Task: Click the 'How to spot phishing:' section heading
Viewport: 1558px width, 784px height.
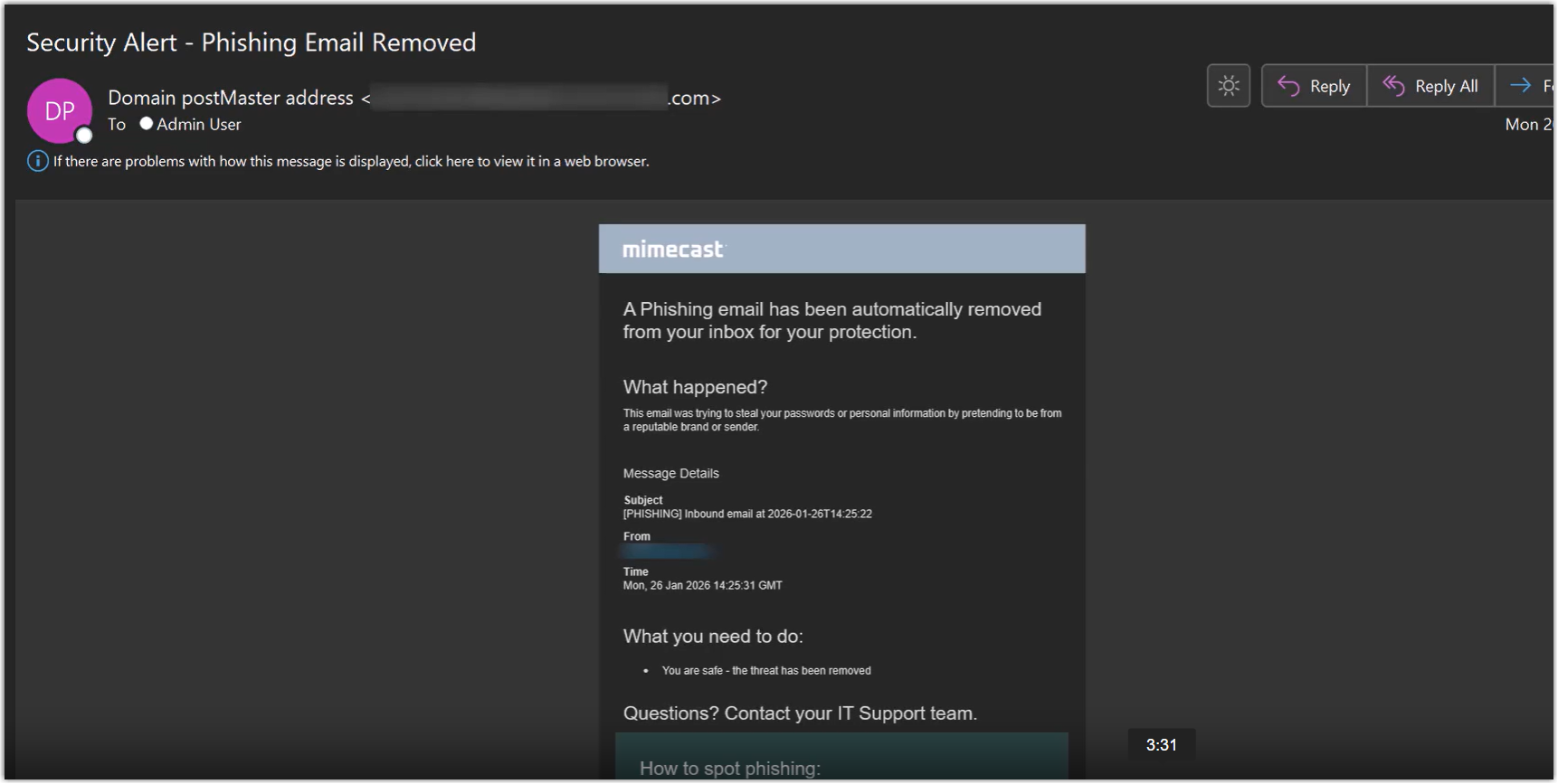Action: point(729,769)
